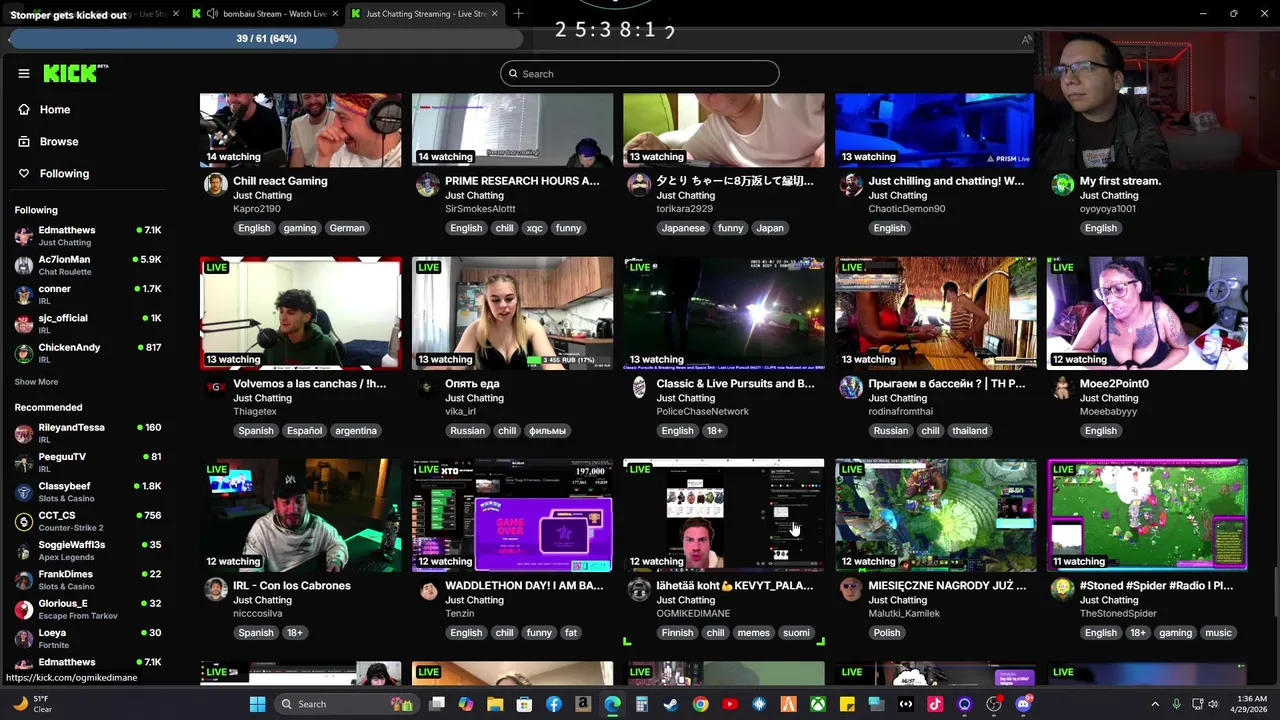The image size is (1280, 720).
Task: Open YouTube from the taskbar
Action: [729, 704]
